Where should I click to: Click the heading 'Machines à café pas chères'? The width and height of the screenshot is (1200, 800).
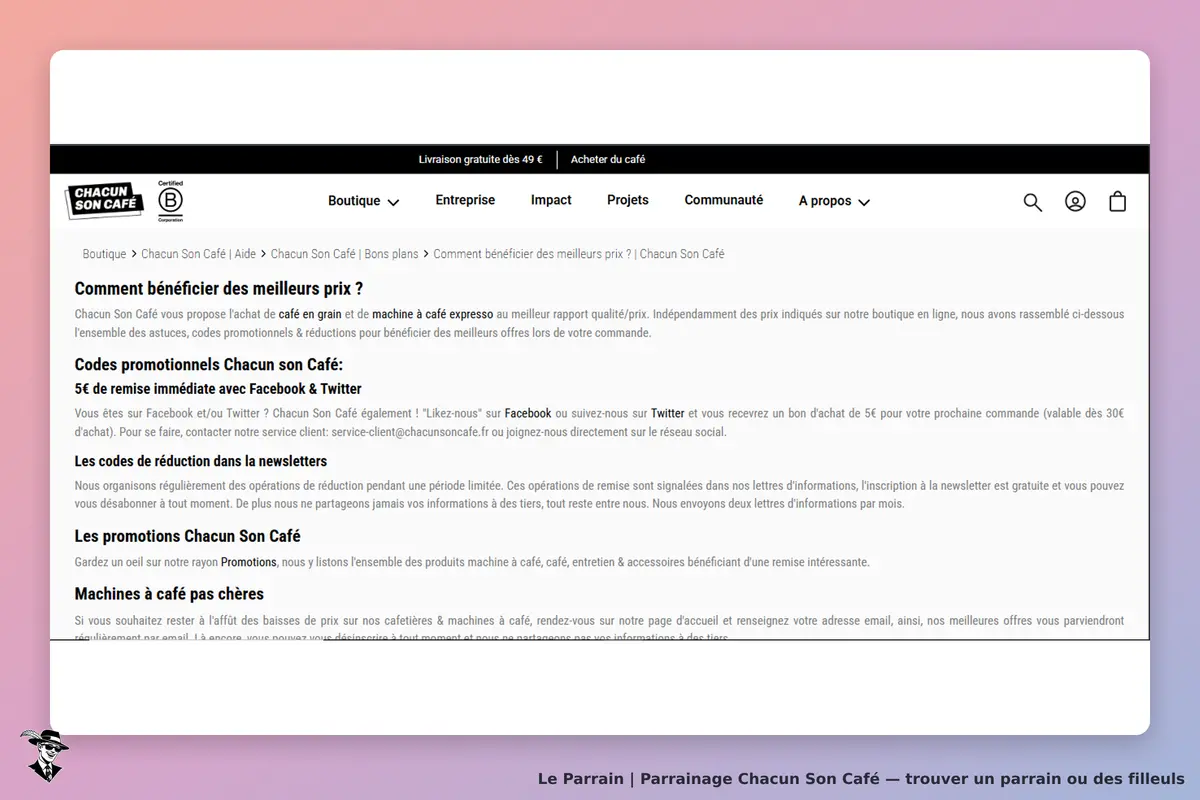click(x=170, y=594)
